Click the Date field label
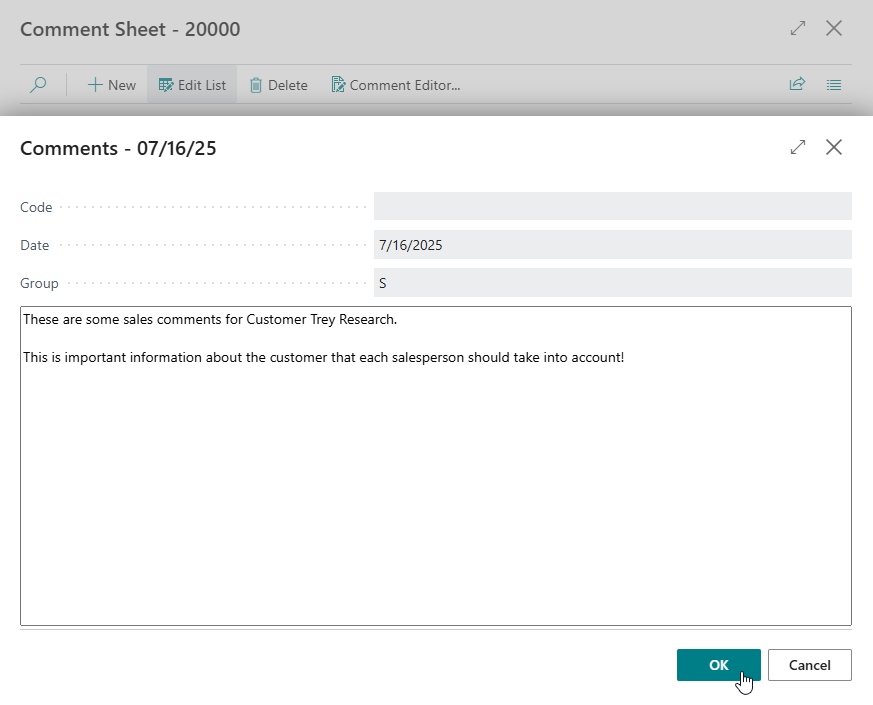The width and height of the screenshot is (873, 705). coord(35,245)
